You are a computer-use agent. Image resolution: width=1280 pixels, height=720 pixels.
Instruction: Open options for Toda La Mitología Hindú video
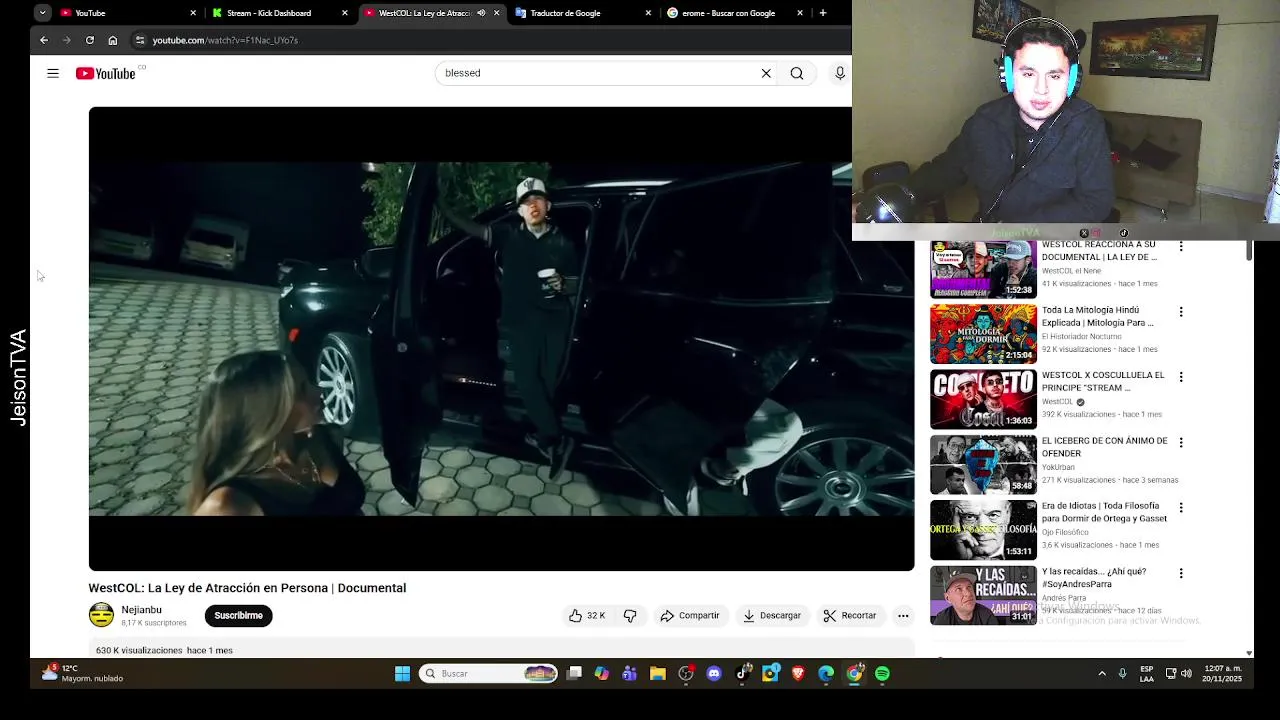[x=1181, y=312]
